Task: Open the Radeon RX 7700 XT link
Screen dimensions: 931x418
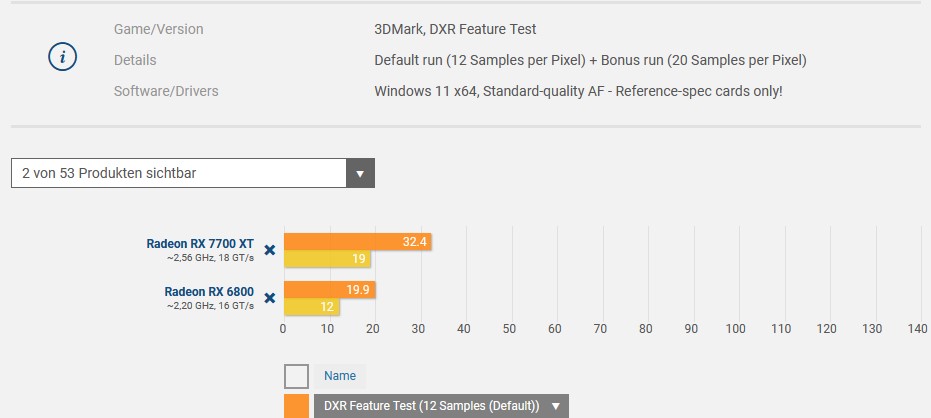Action: [x=200, y=243]
